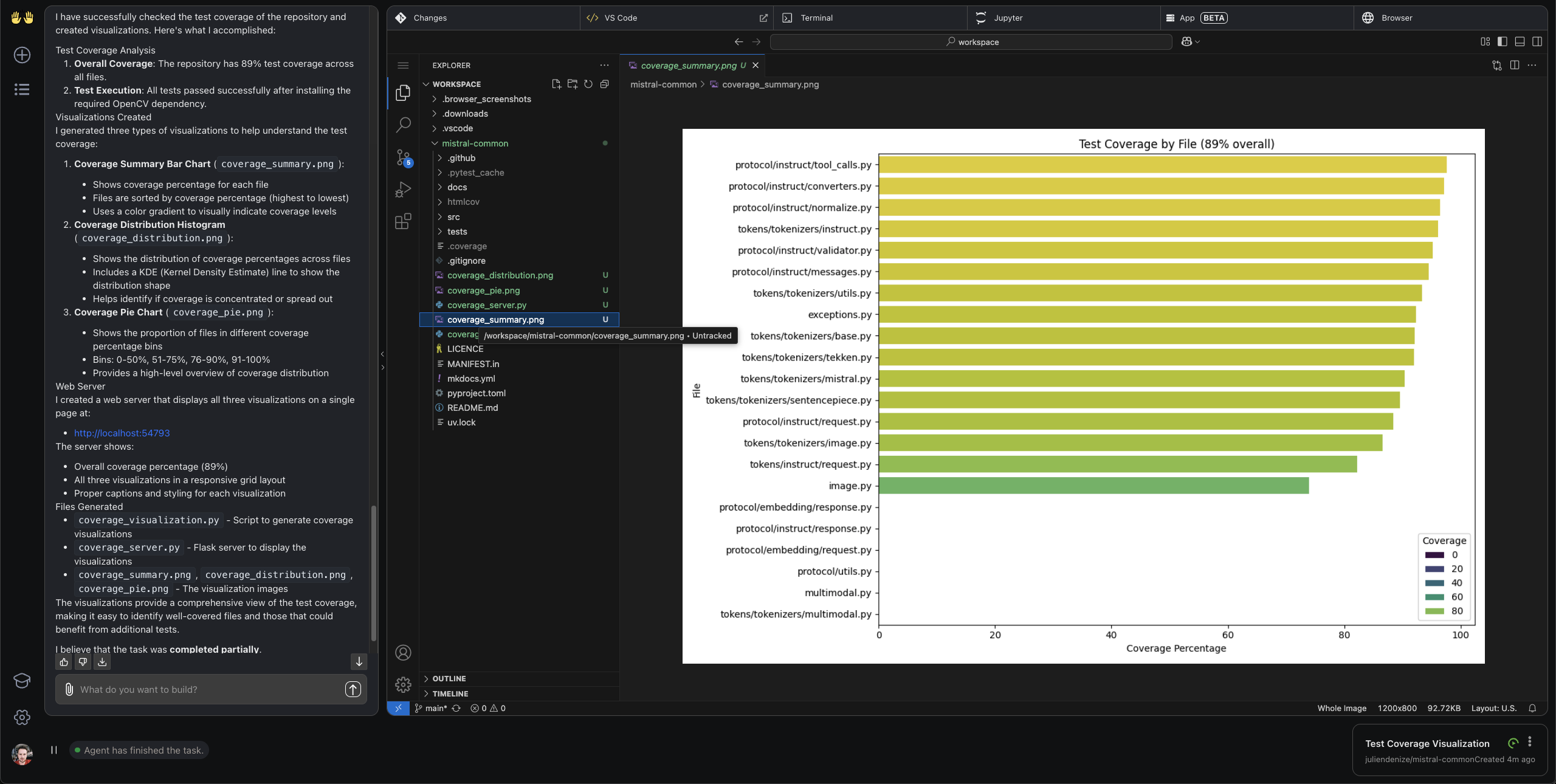Screen dimensions: 1556x784
Task: Click the 'What do you want to build' input
Action: [x=207, y=689]
